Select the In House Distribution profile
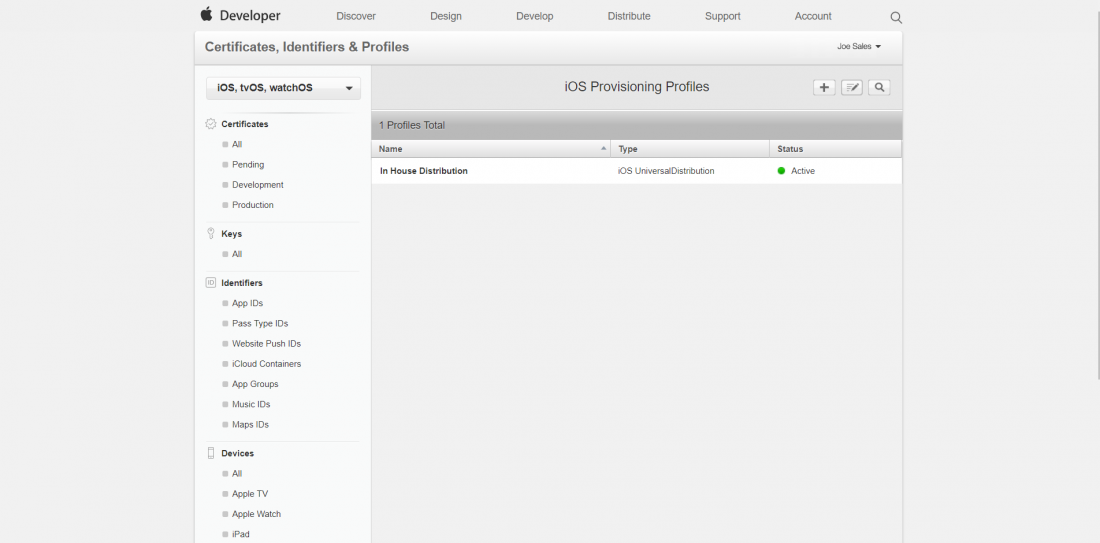 (424, 171)
